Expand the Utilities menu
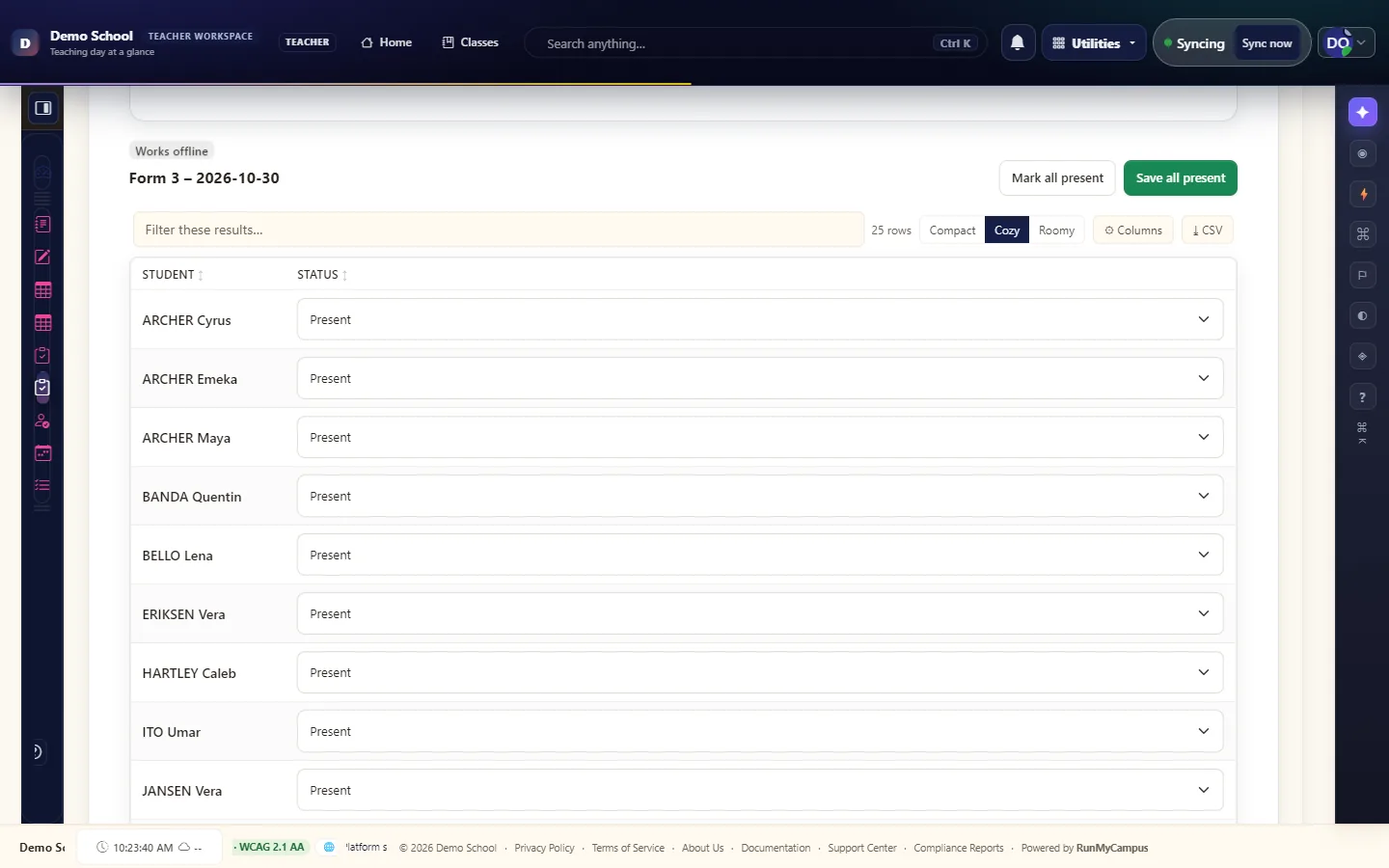The image size is (1389, 868). (x=1094, y=42)
